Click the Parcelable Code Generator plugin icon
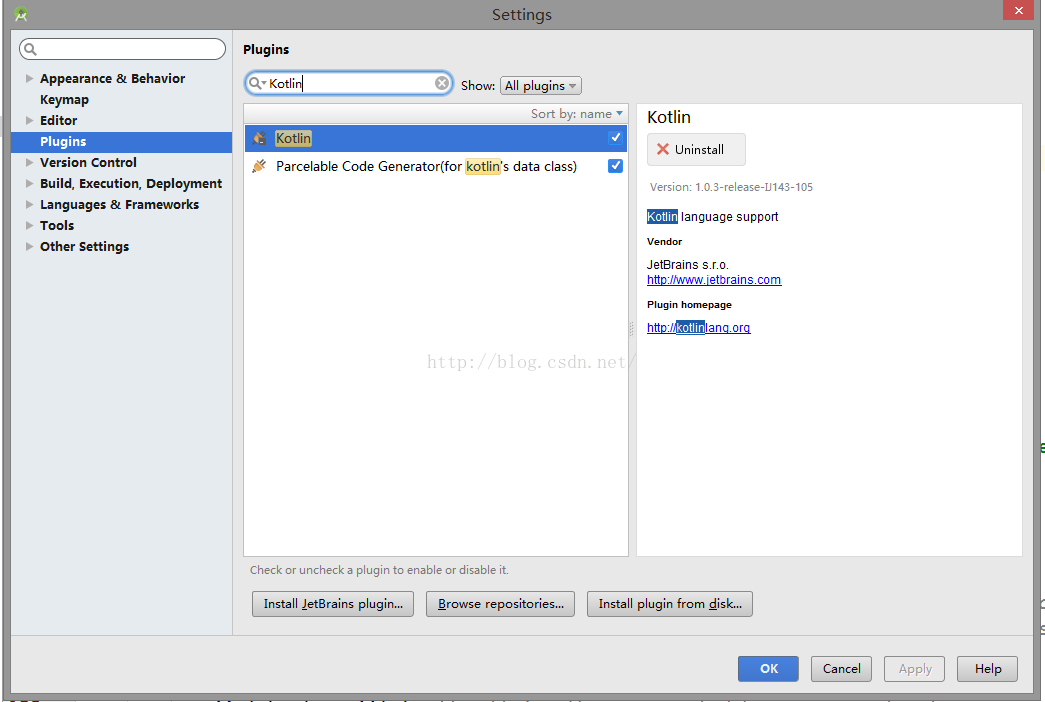 coord(259,166)
